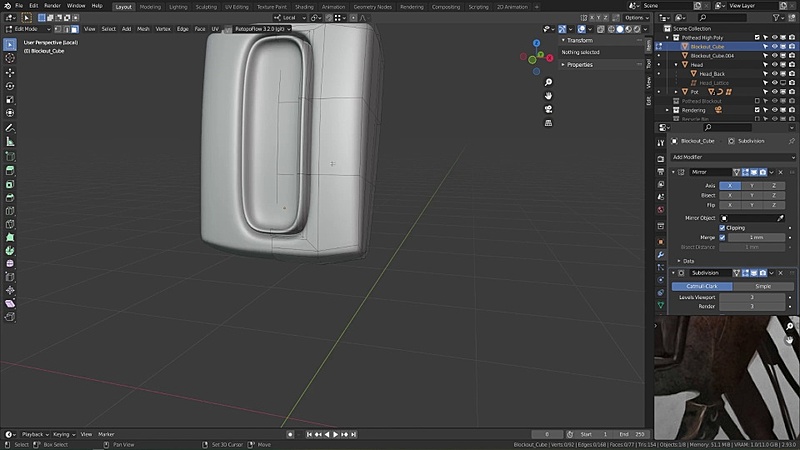800x450 pixels.
Task: Switch to the Modeling workspace tab
Action: point(150,7)
